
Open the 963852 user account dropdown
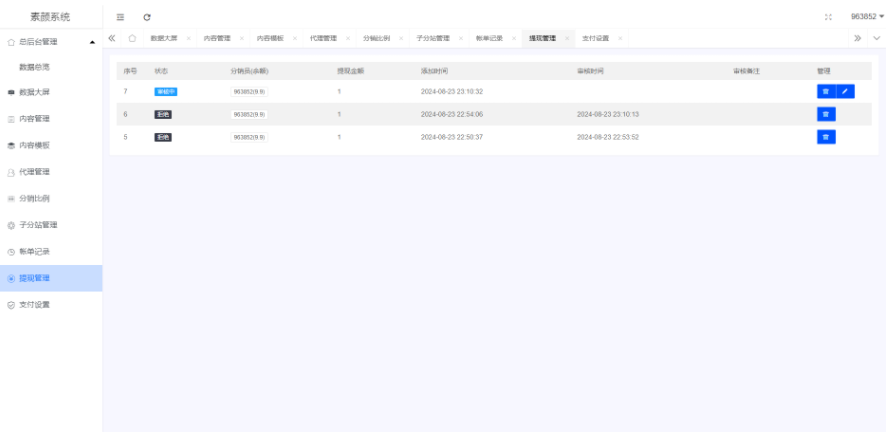tap(866, 17)
